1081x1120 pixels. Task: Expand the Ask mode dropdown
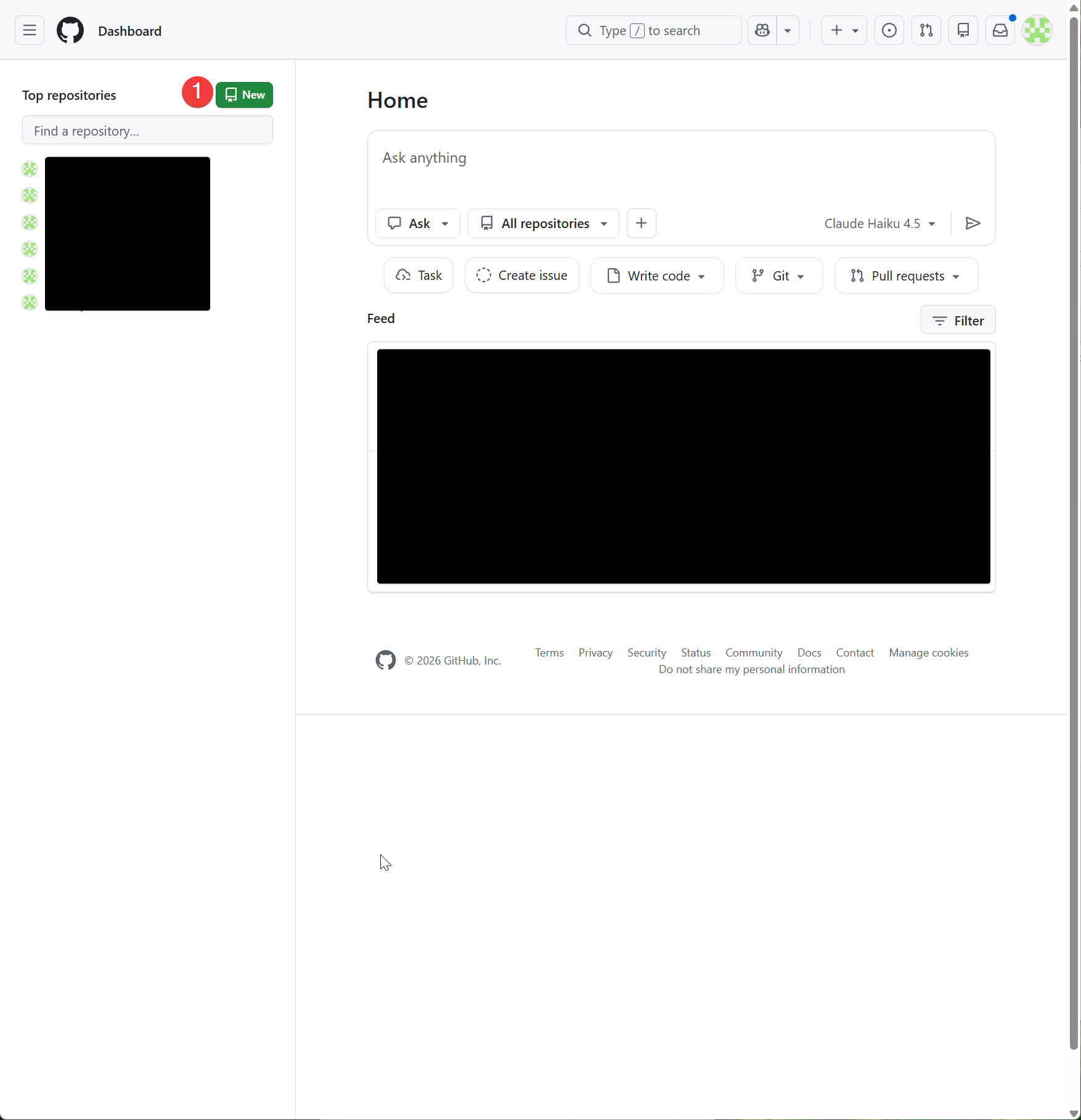(x=417, y=223)
